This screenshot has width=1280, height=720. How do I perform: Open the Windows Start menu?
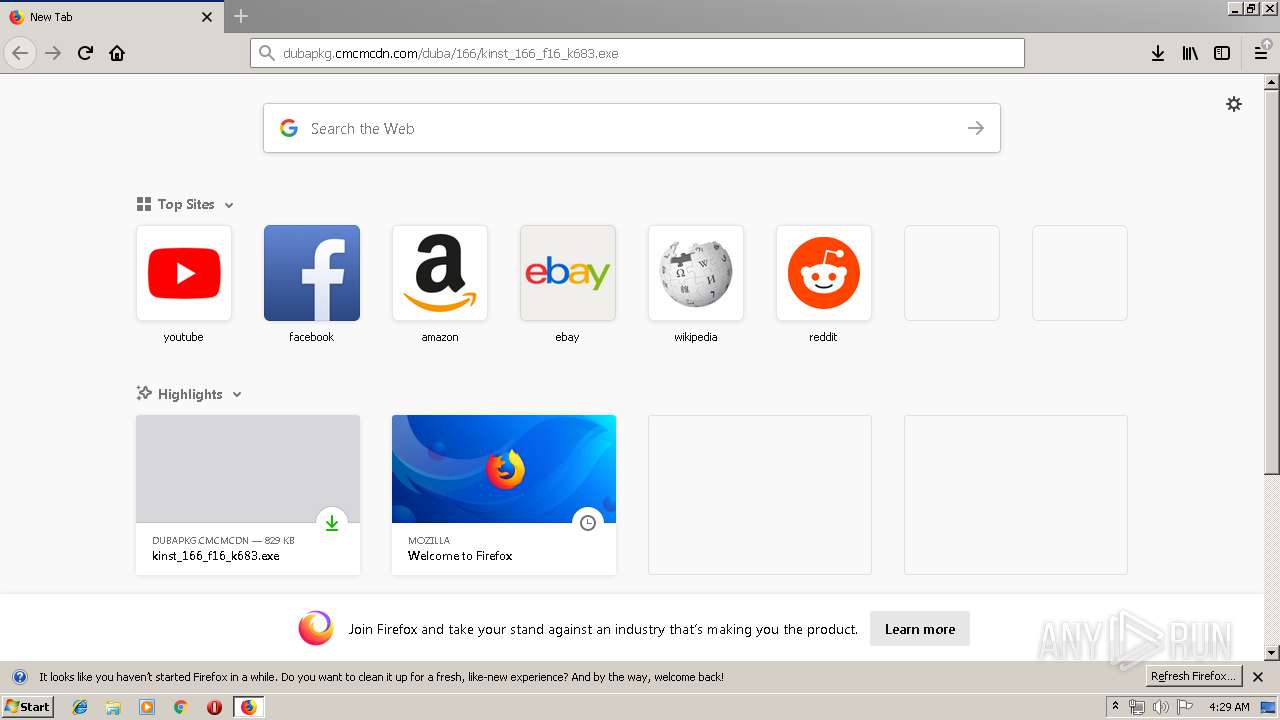pos(27,707)
